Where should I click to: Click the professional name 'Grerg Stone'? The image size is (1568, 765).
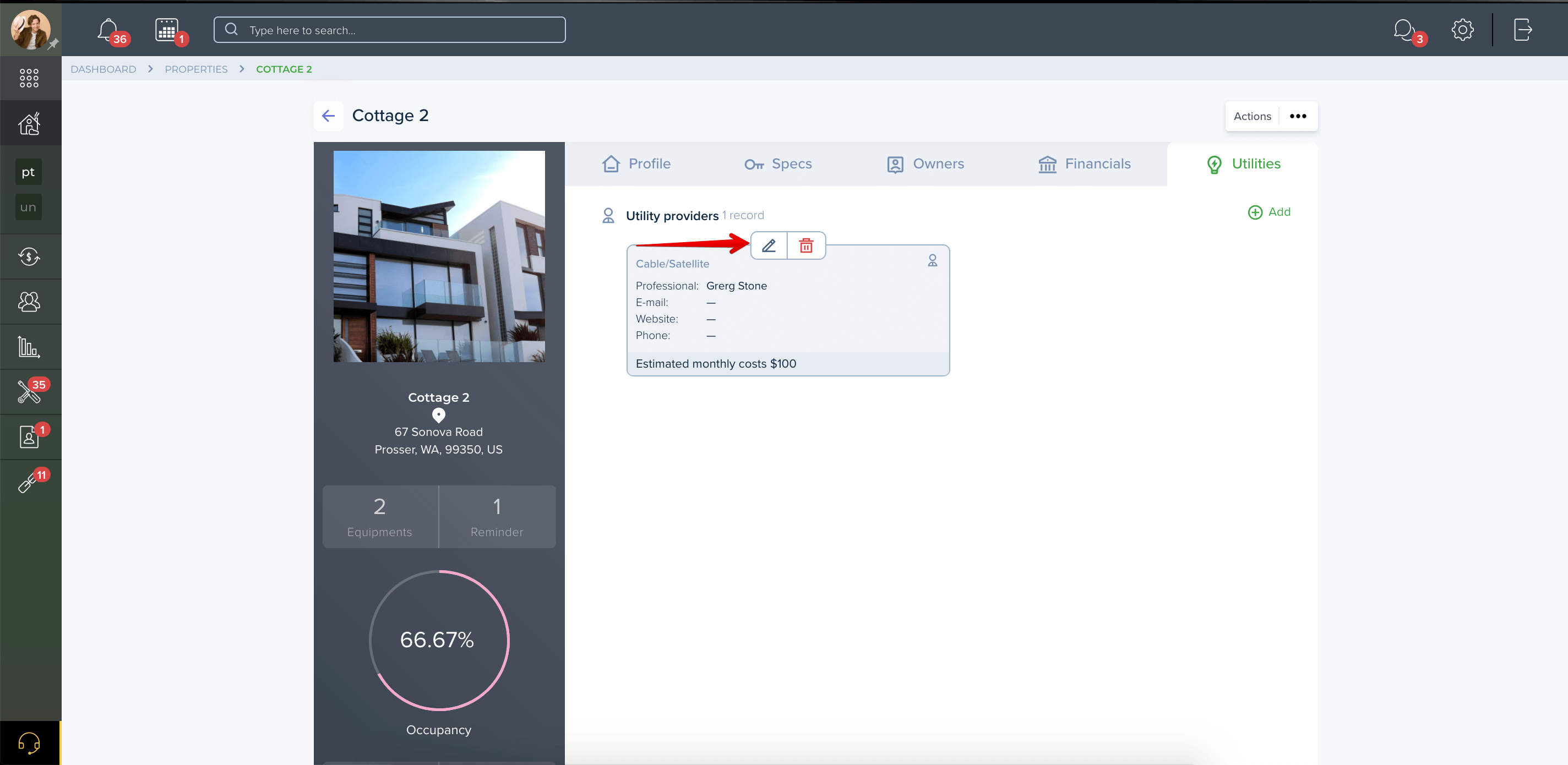(737, 286)
